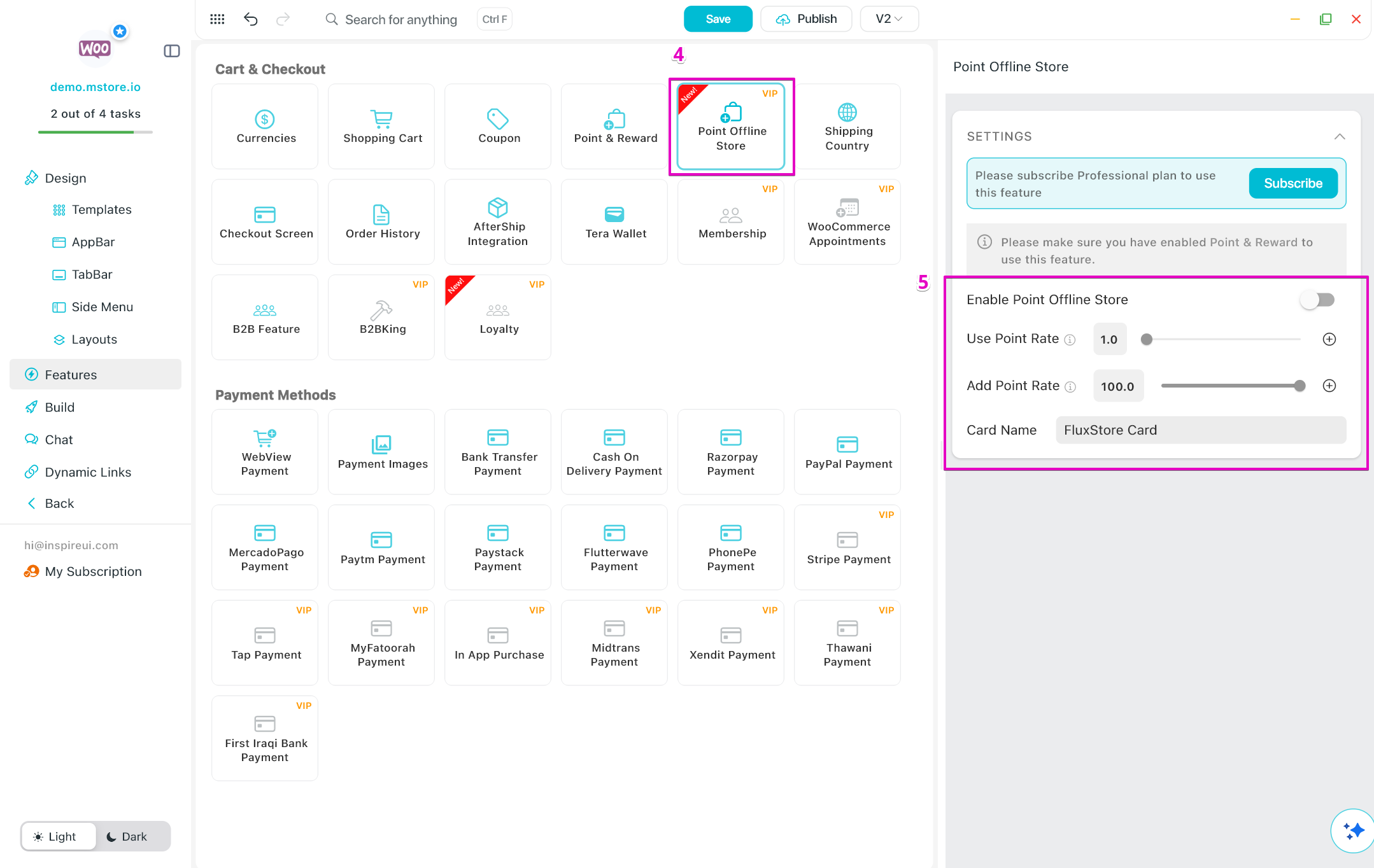The width and height of the screenshot is (1374, 868).
Task: Click the Search for anything field
Action: coord(401,19)
